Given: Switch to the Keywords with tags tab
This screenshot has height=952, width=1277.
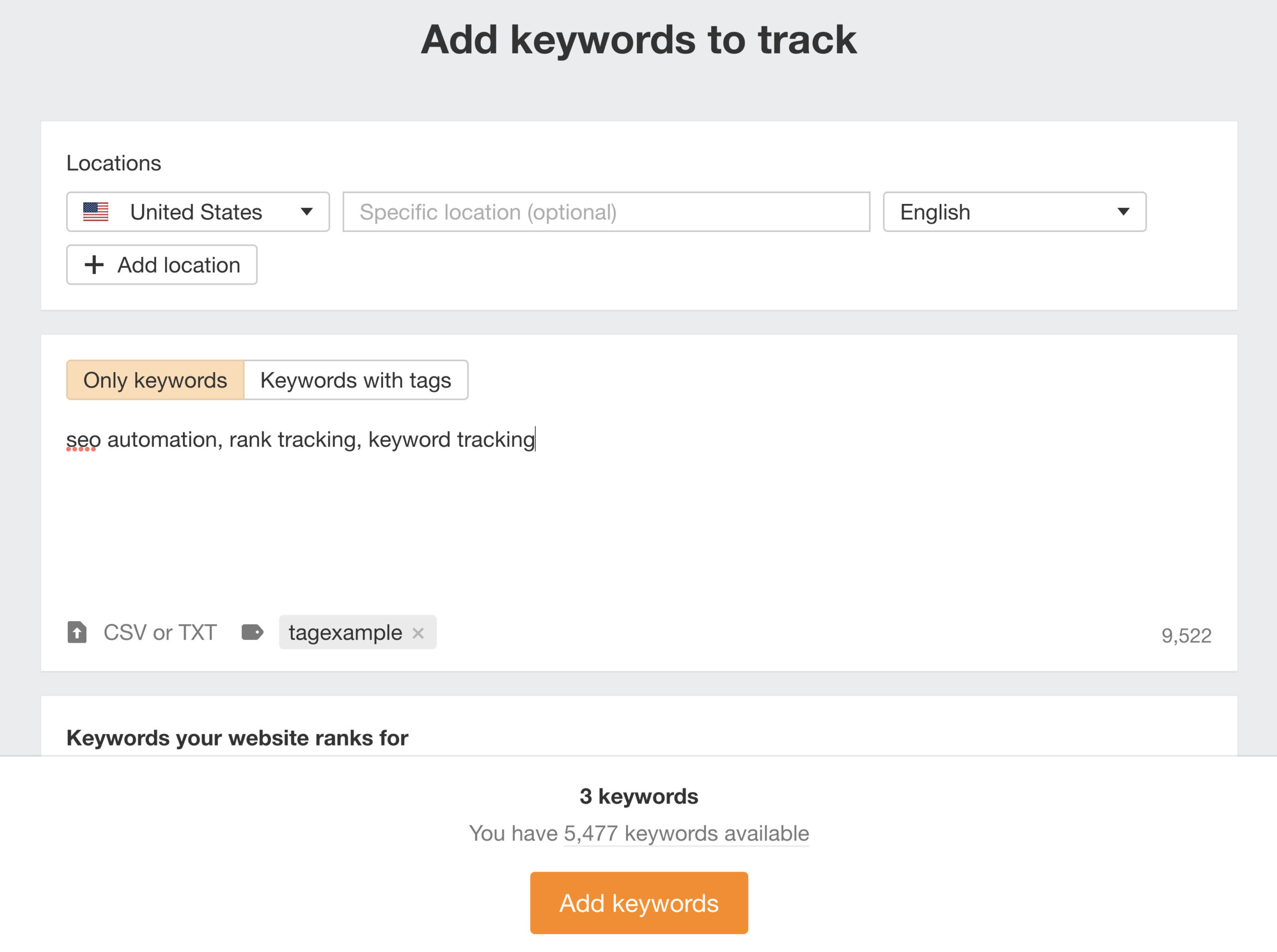Looking at the screenshot, I should 356,380.
